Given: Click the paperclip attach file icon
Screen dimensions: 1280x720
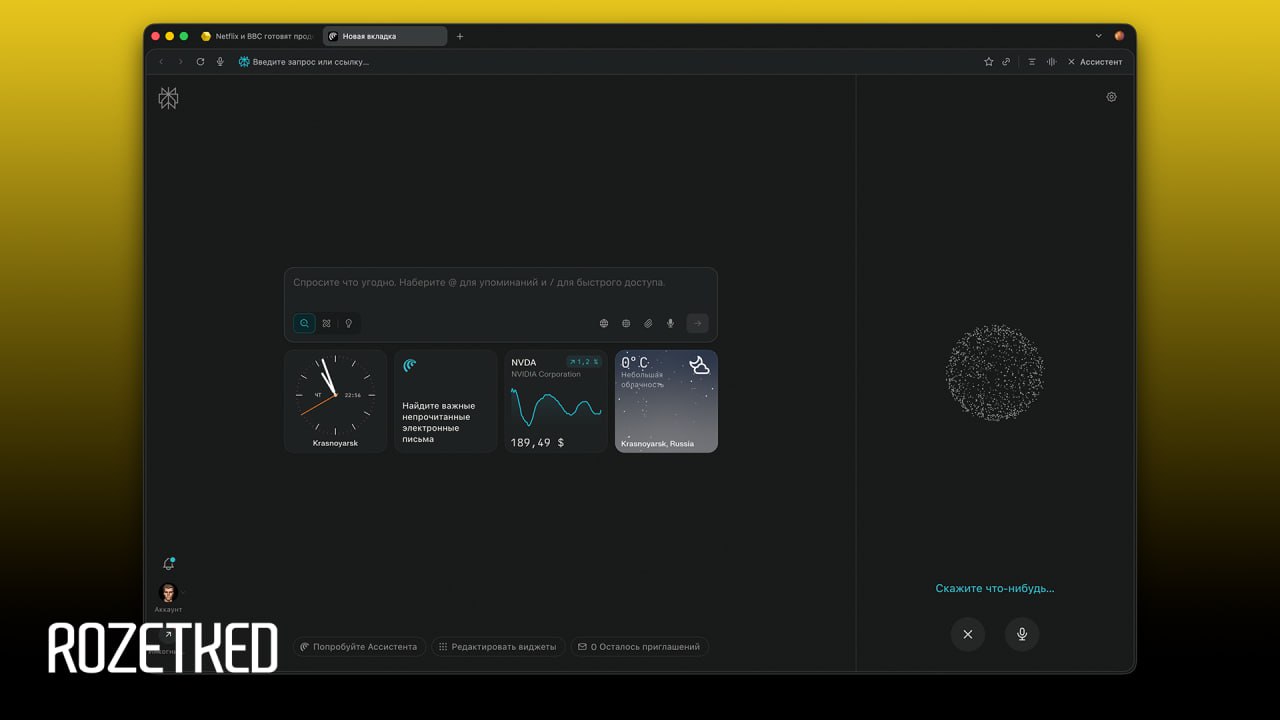Looking at the screenshot, I should [x=648, y=323].
